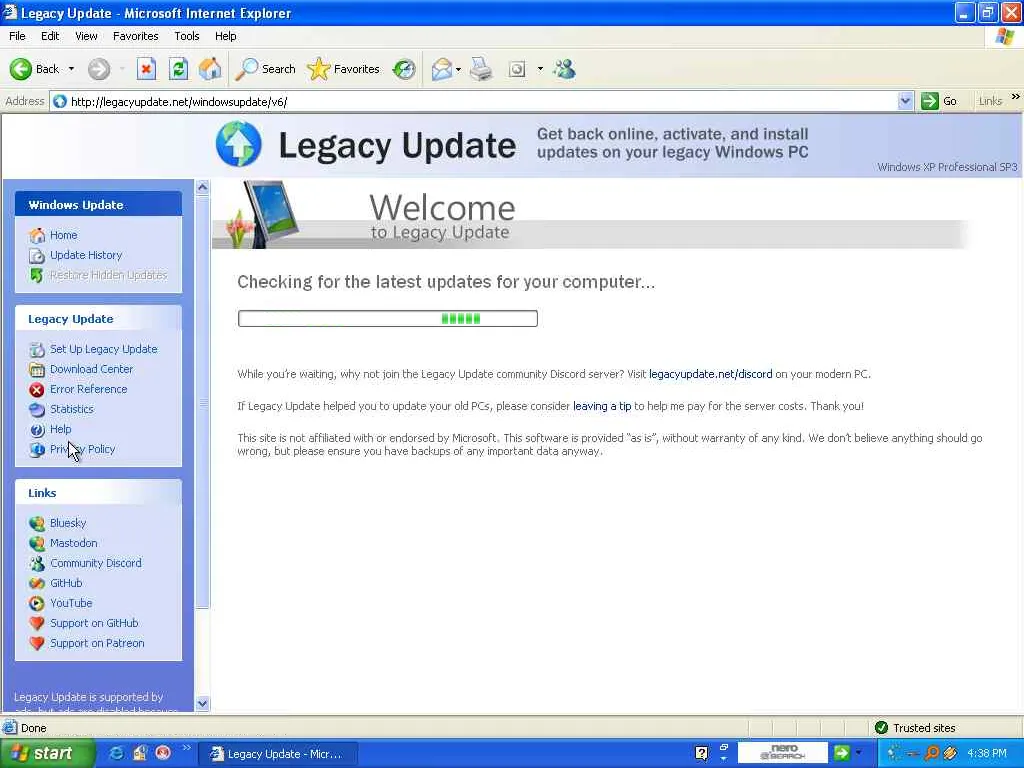Click the taskbar clock showing 4:38 PM

[x=987, y=754]
